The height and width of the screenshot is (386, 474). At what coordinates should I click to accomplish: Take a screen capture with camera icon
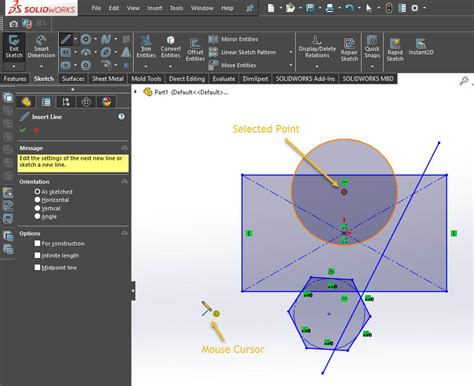(x=14, y=24)
